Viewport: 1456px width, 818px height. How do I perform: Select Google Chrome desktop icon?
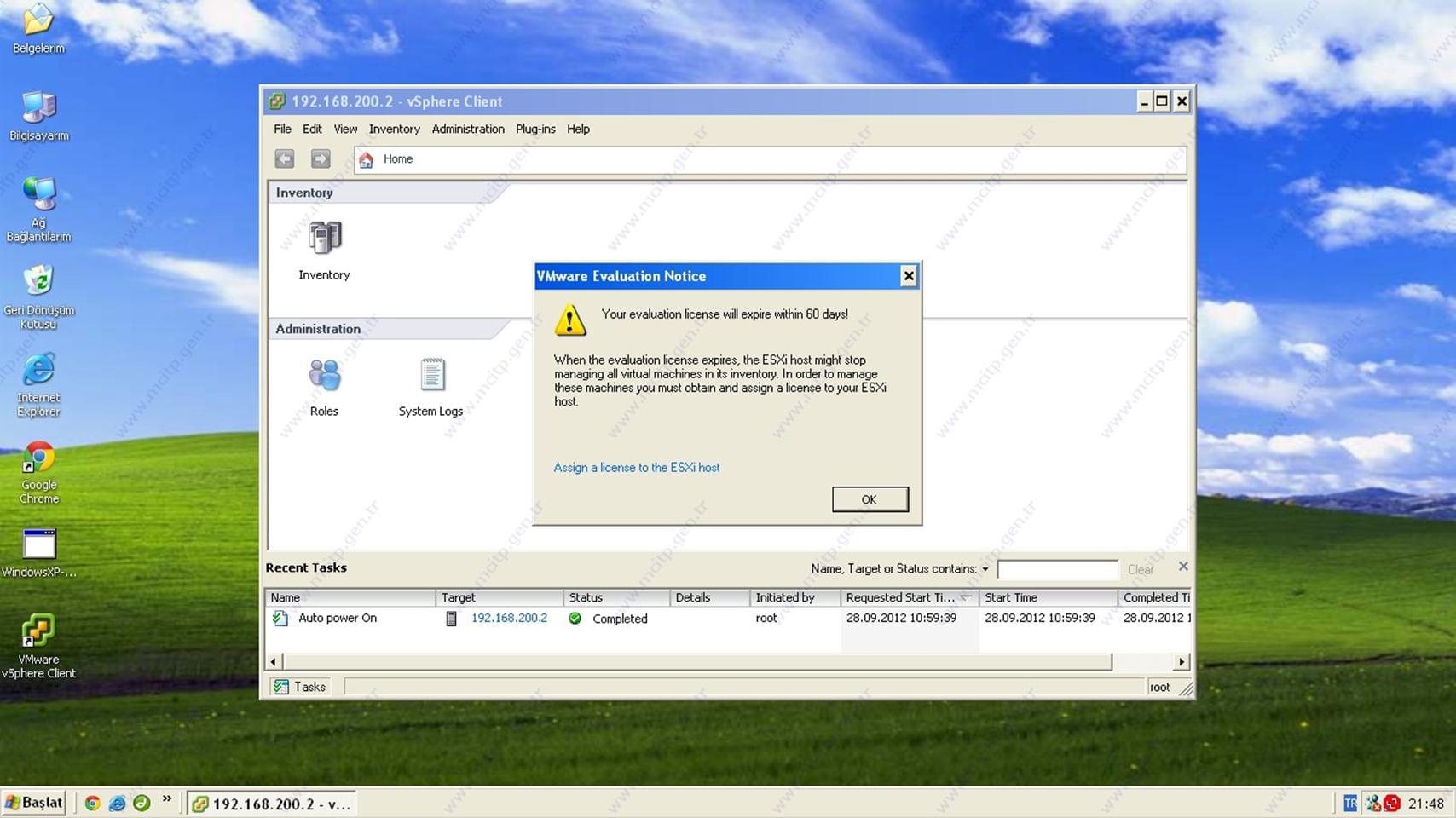(38, 458)
